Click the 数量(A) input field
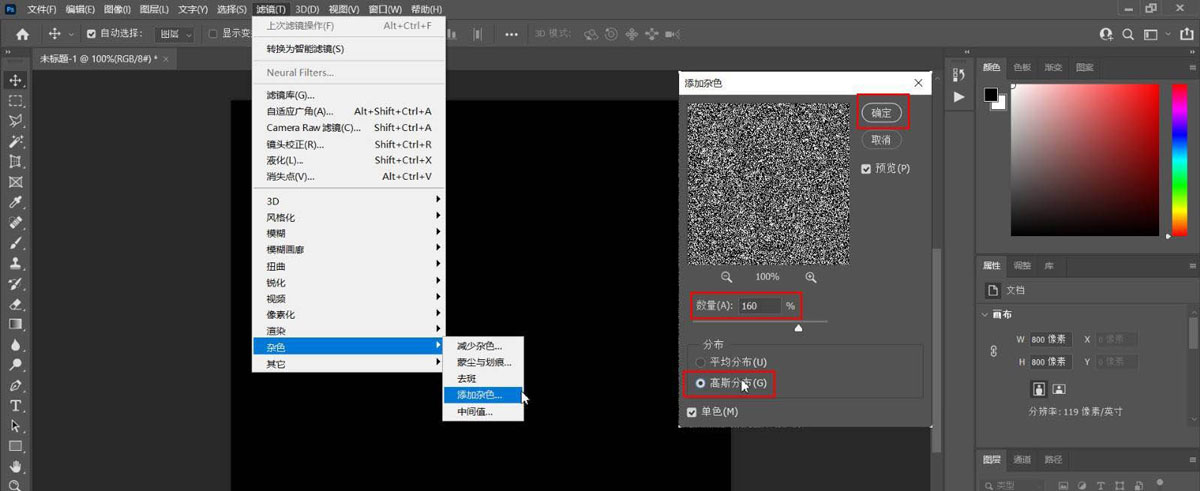The width and height of the screenshot is (1200, 491). point(760,305)
